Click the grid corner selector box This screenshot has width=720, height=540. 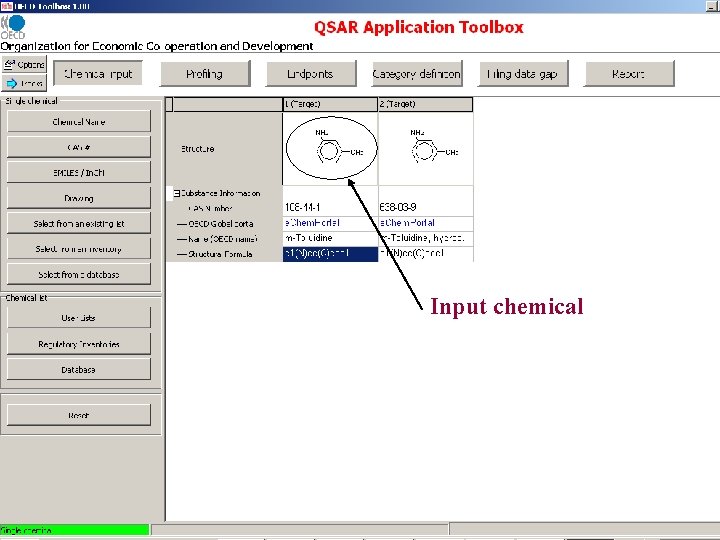tap(169, 104)
